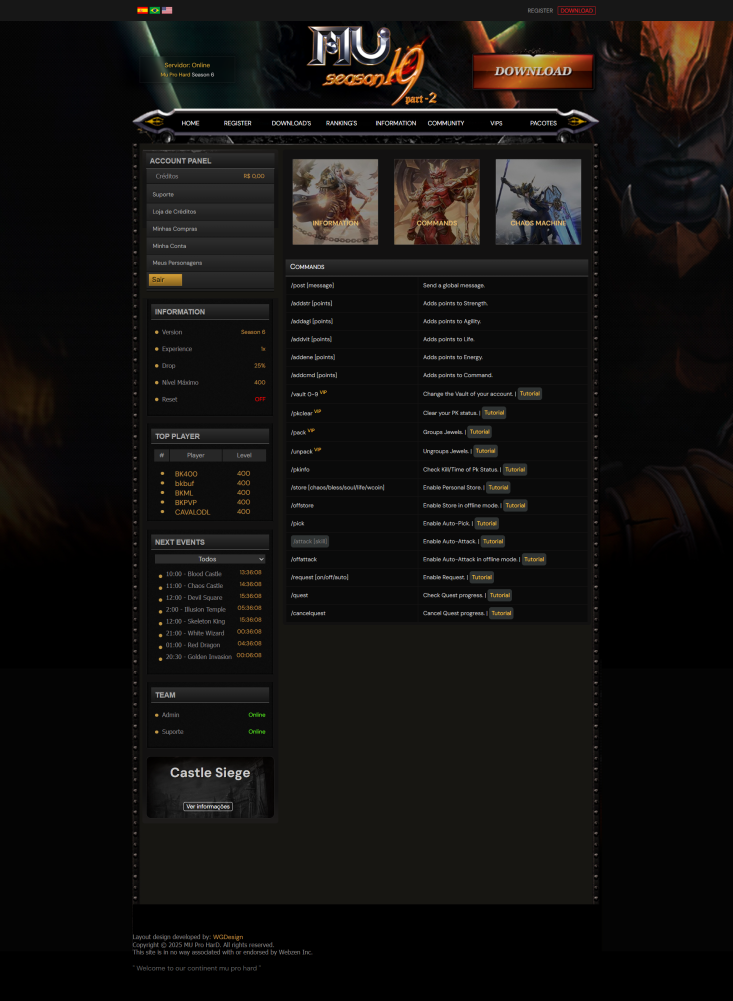The image size is (733, 1001).
Task: Open Minhas Compras
Action: pos(210,229)
